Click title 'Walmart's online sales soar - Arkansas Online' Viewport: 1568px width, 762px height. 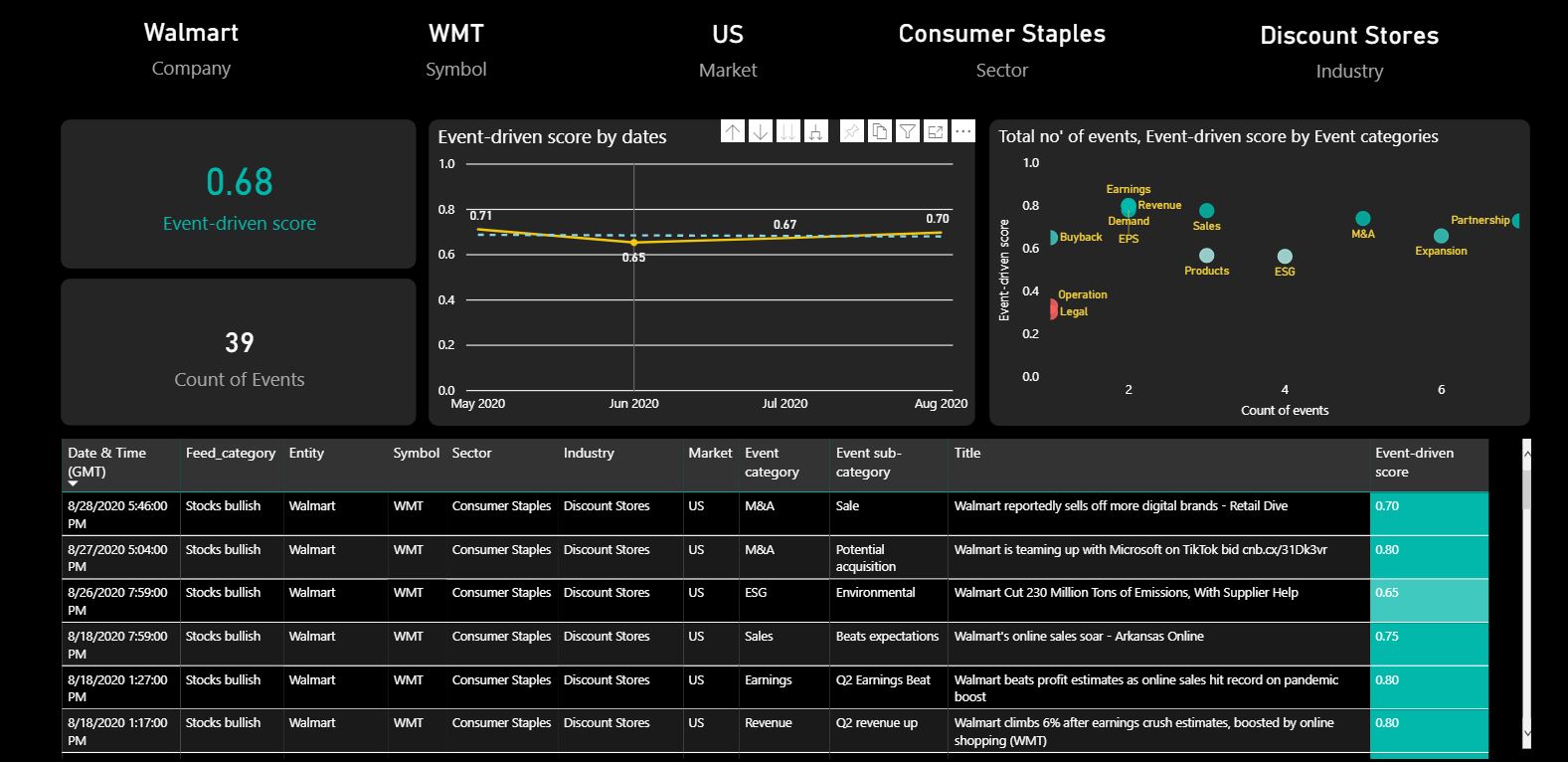1079,636
